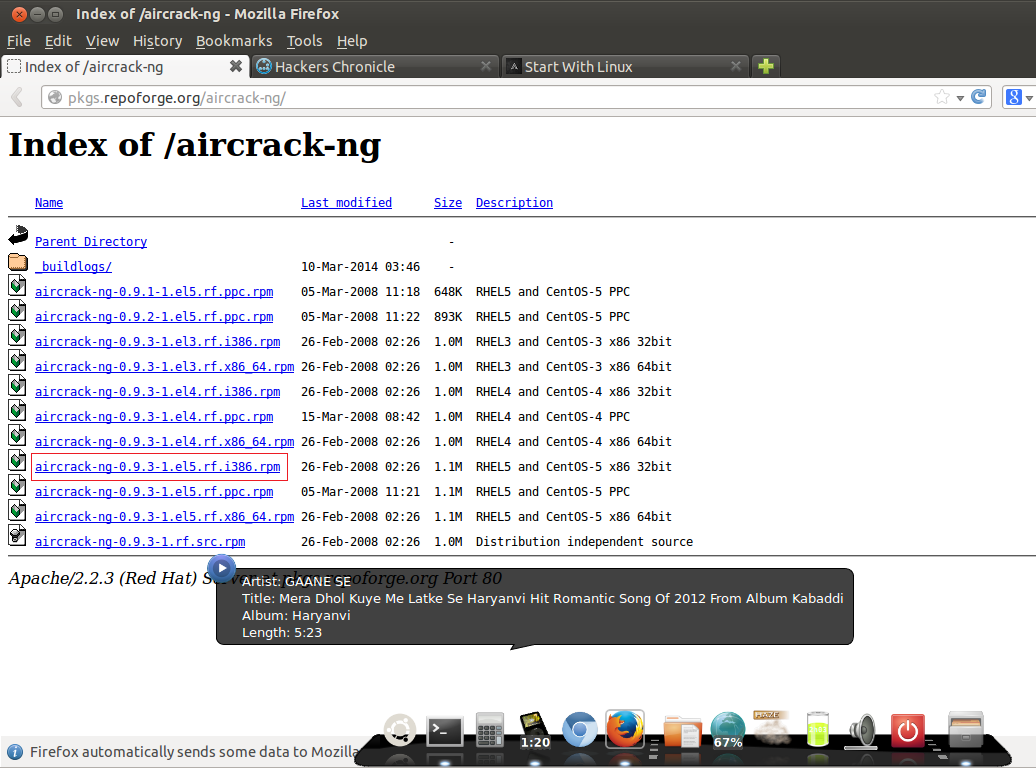The image size is (1036, 768).
Task: Bookmark this page with the star icon
Action: pyautogui.click(x=942, y=98)
